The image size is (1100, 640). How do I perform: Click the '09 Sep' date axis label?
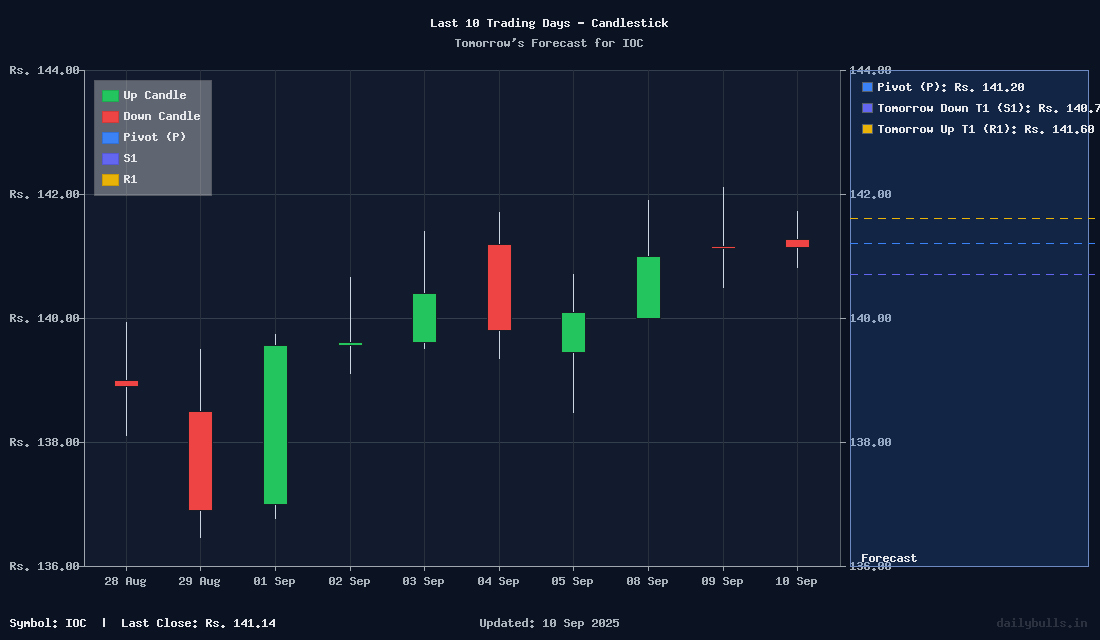(x=723, y=581)
